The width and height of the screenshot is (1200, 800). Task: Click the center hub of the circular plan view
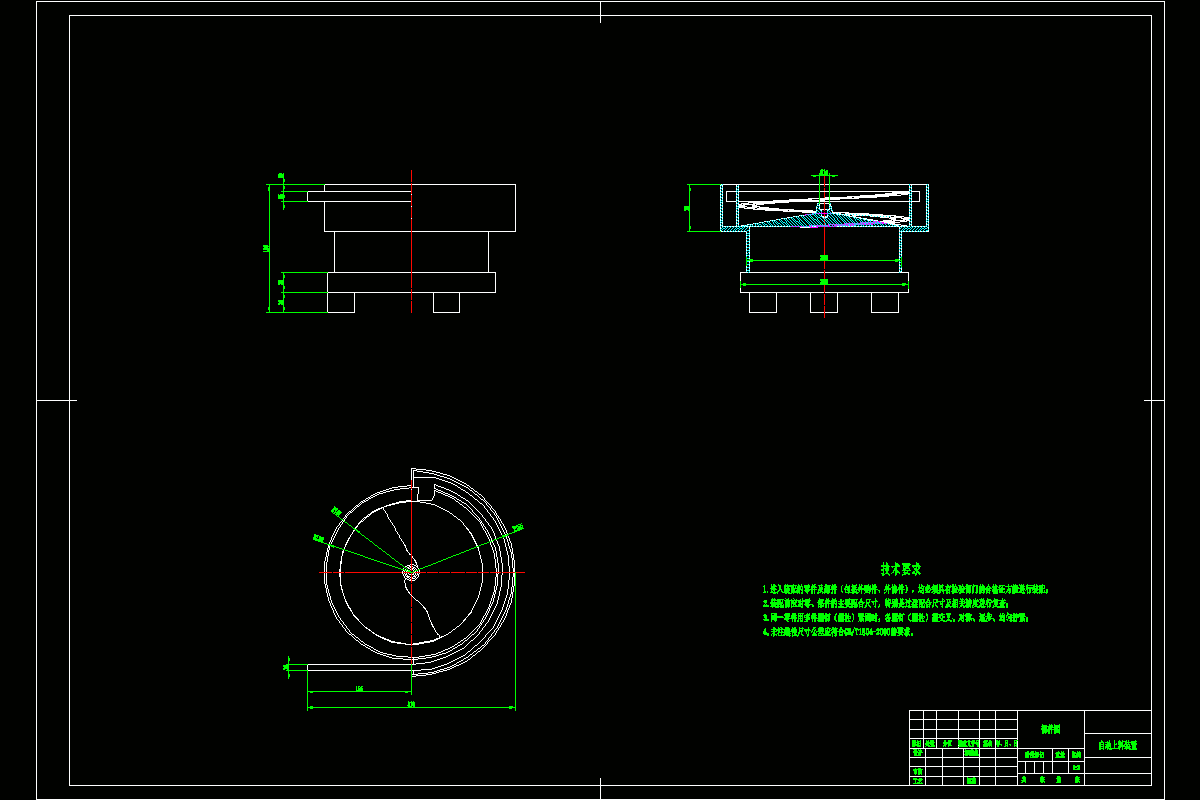click(411, 571)
